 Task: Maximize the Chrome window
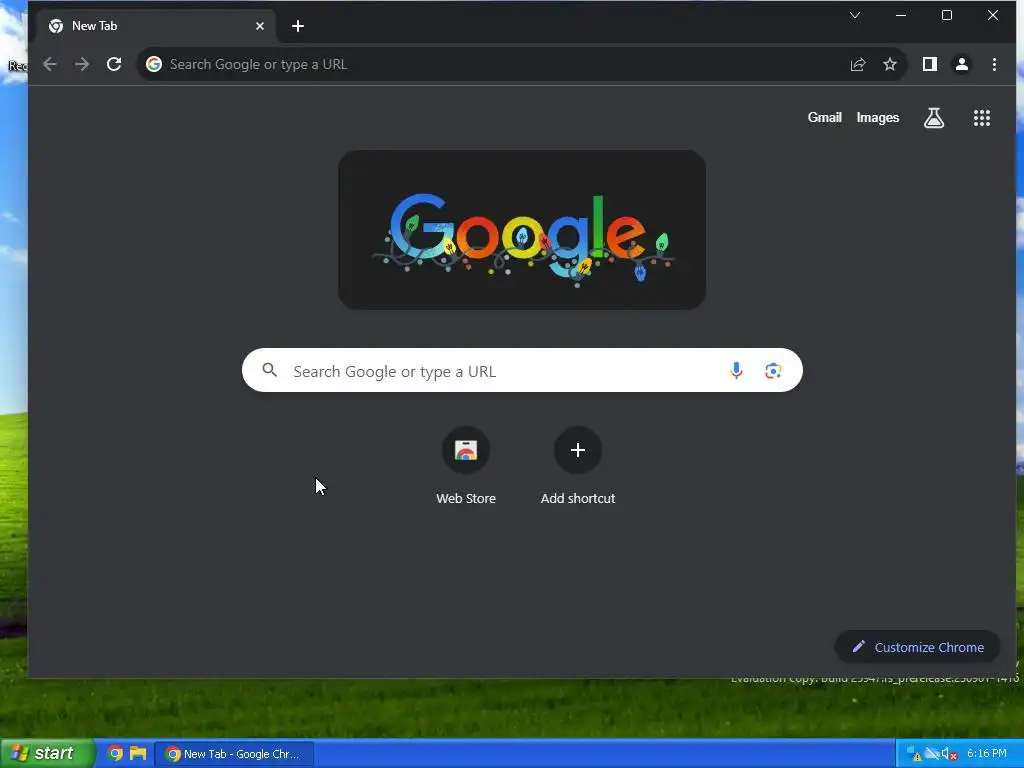click(946, 15)
